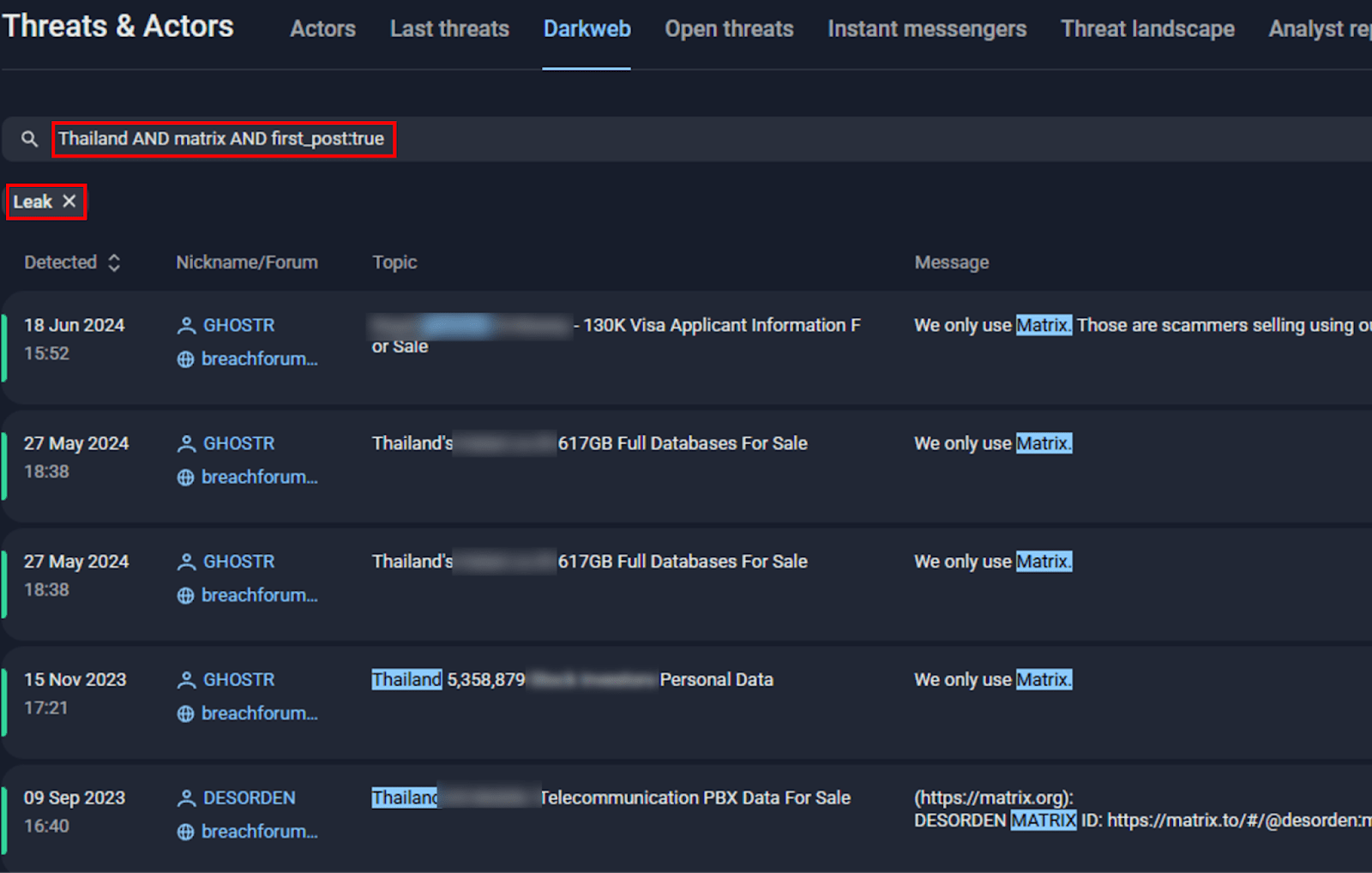Click the globe icon in the 27 May 2024 row

[185, 477]
